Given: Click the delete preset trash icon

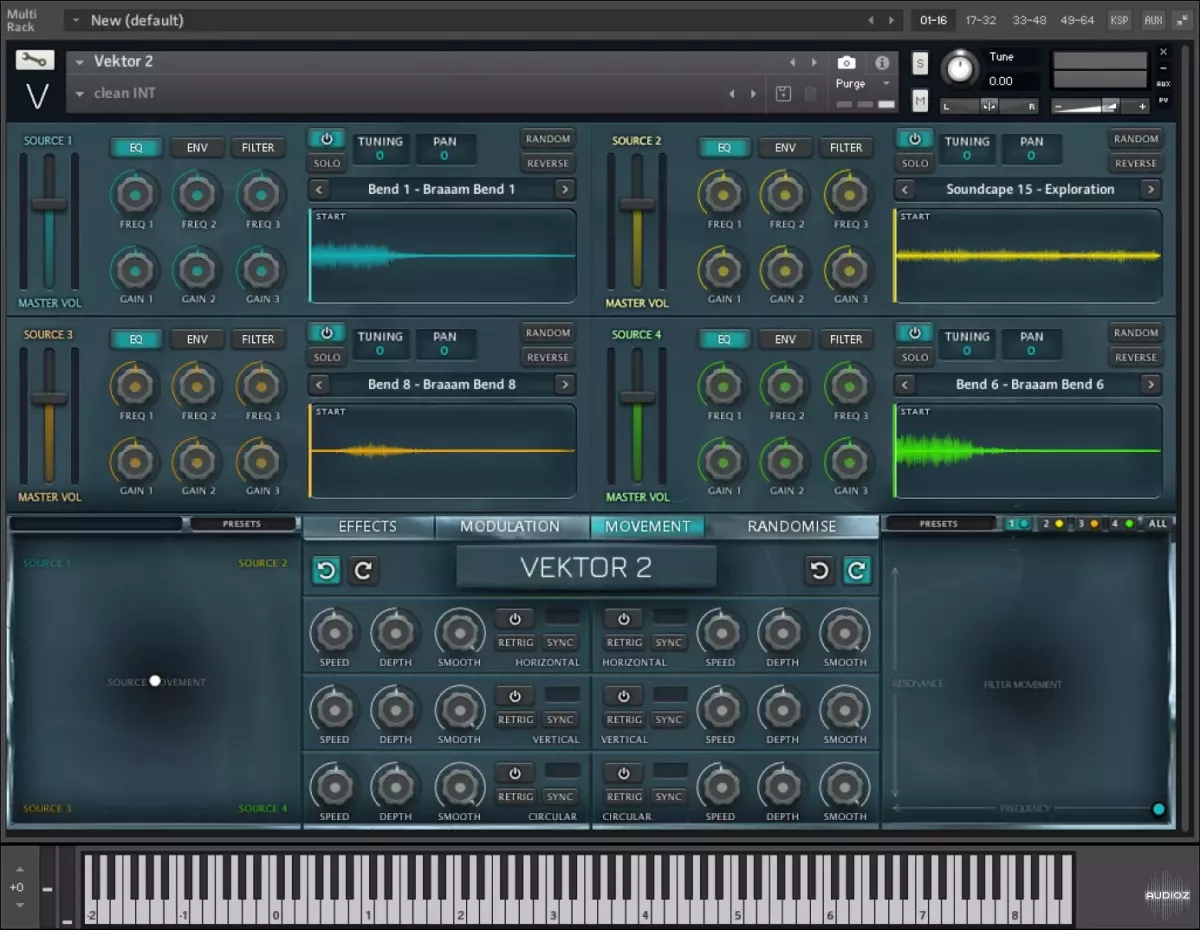Looking at the screenshot, I should (x=810, y=93).
